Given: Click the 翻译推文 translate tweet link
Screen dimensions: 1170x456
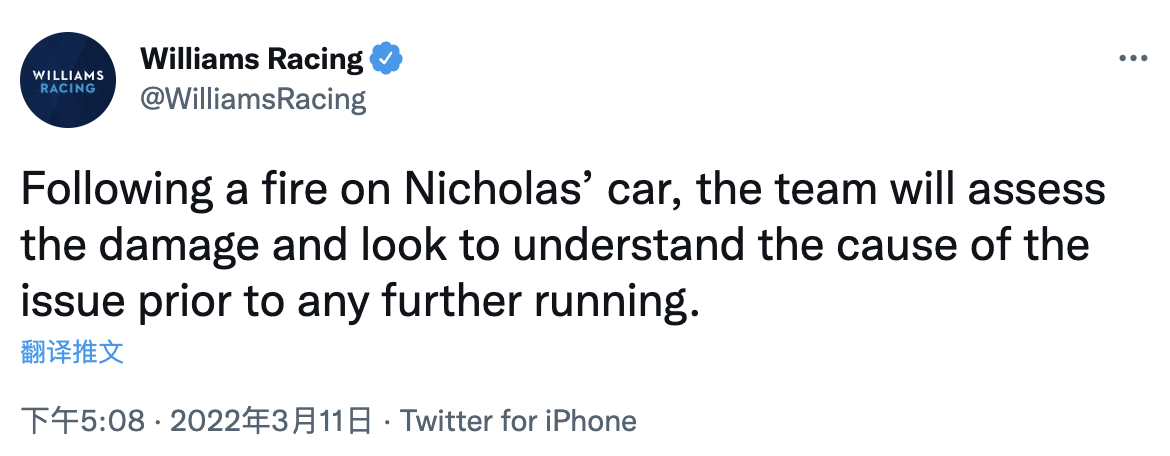Looking at the screenshot, I should click(x=72, y=351).
